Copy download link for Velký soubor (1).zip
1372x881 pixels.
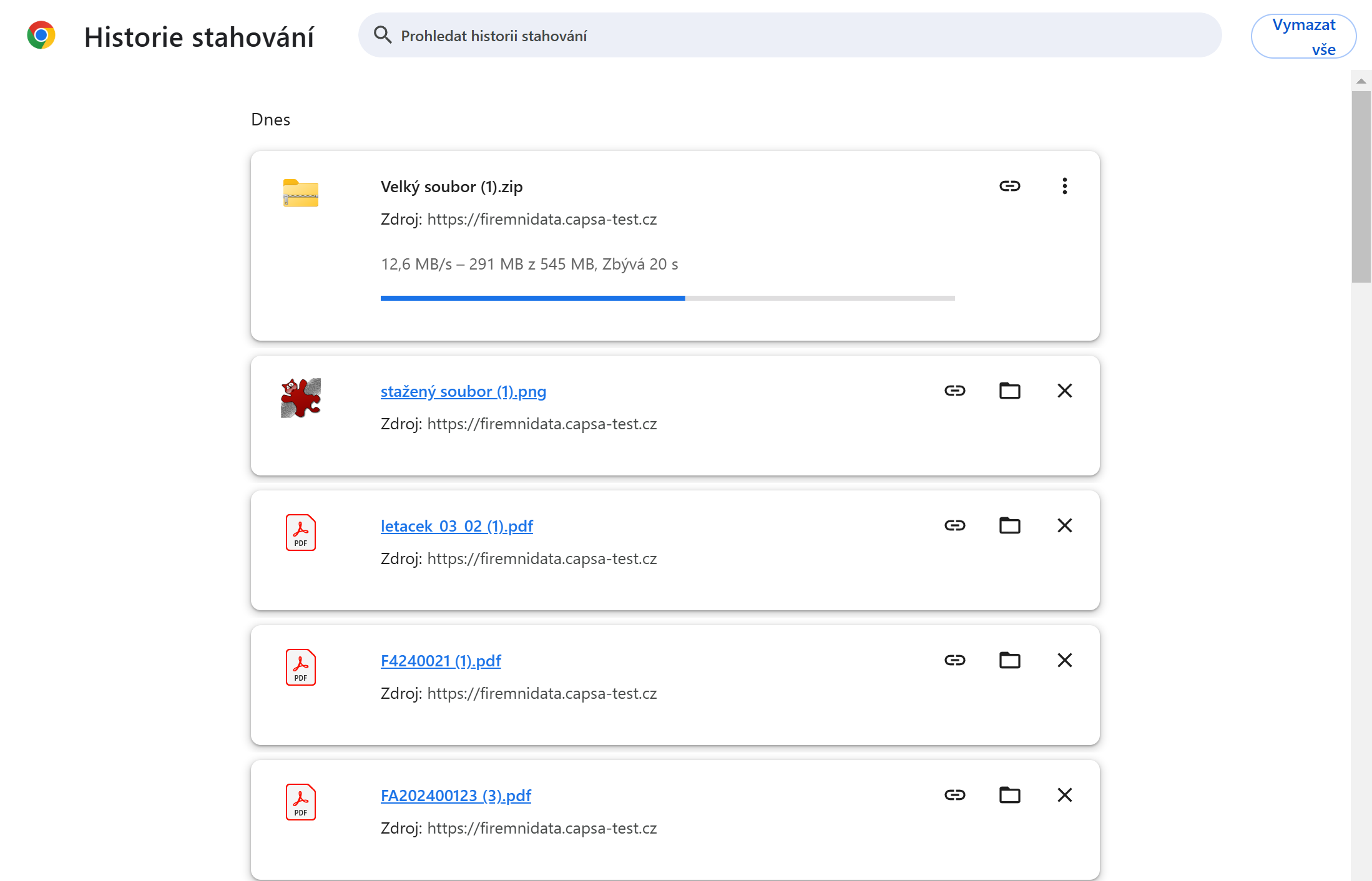point(1009,186)
